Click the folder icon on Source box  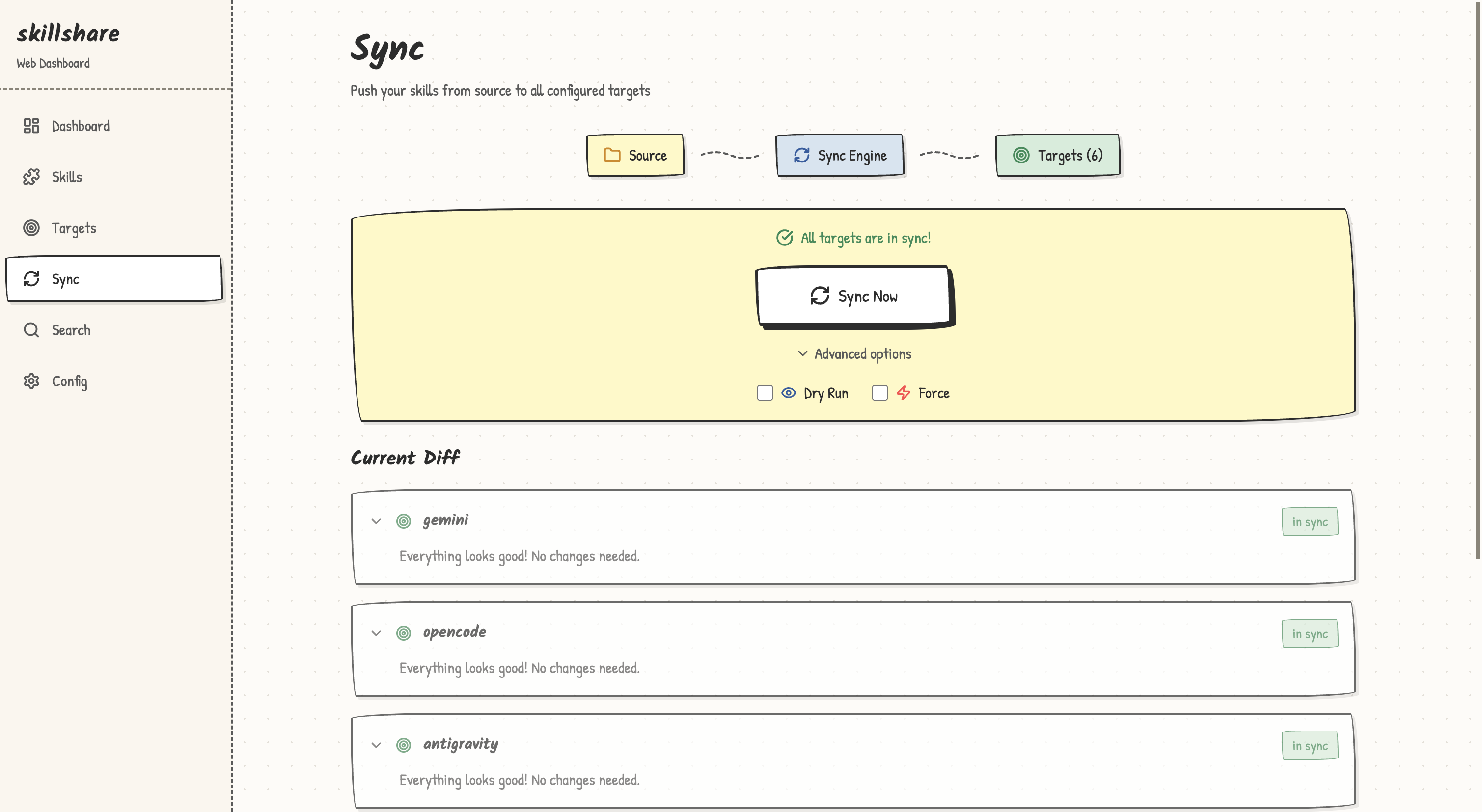pos(611,155)
